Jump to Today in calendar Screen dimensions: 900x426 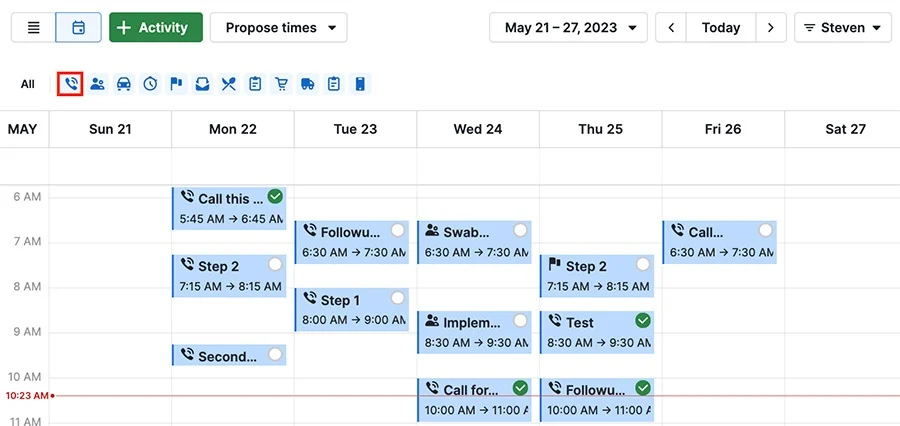[721, 28]
